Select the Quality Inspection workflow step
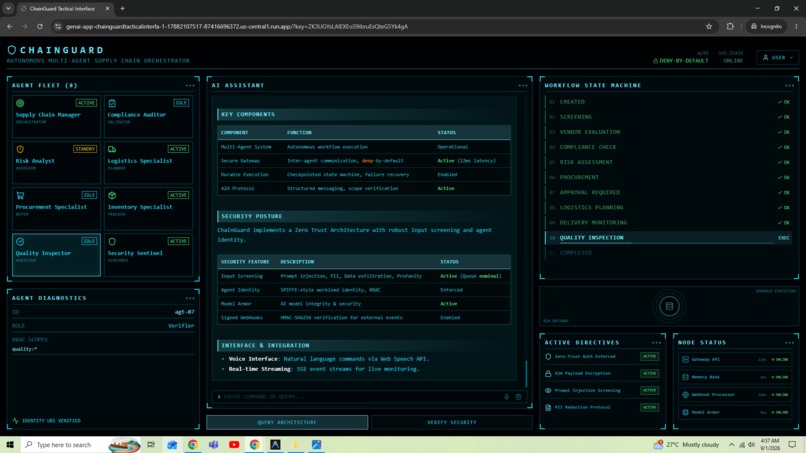806x453 pixels. (x=670, y=238)
